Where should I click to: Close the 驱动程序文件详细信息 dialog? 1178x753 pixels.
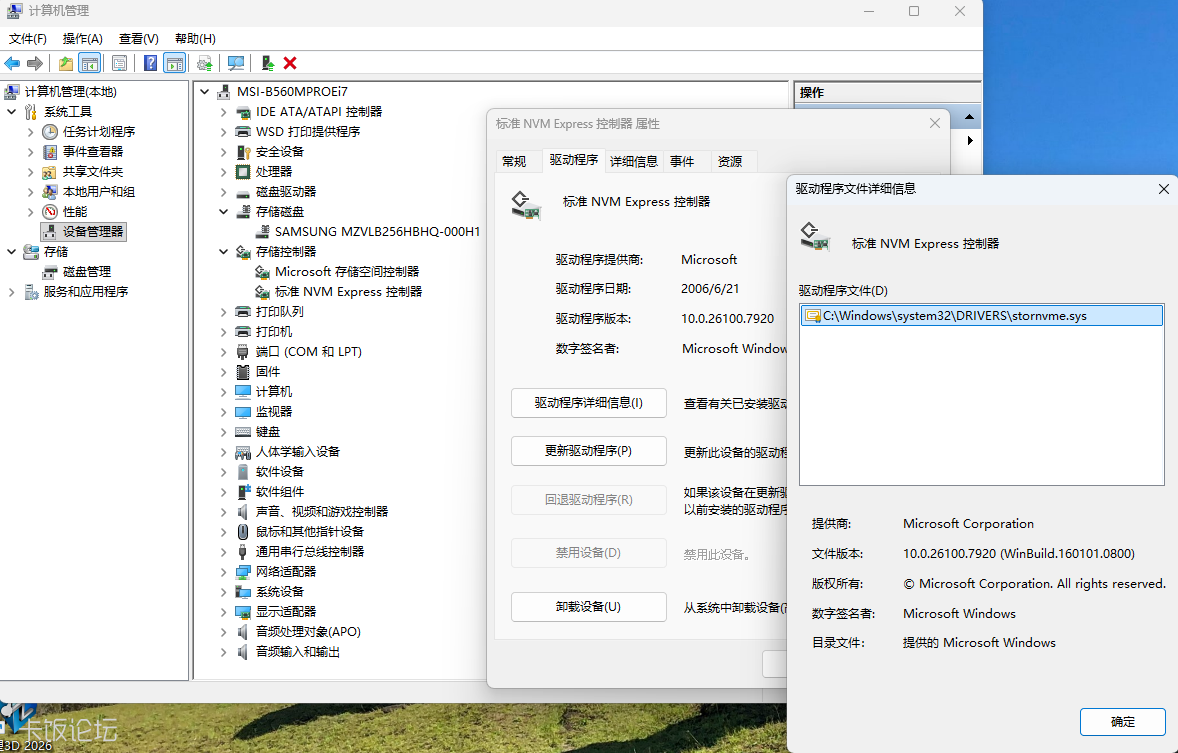coord(1164,189)
